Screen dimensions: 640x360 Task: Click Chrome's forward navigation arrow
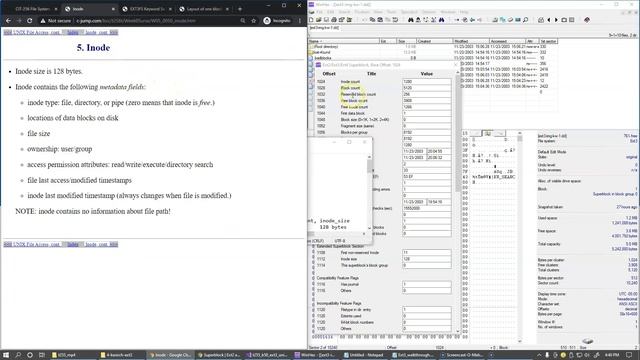tap(19, 20)
